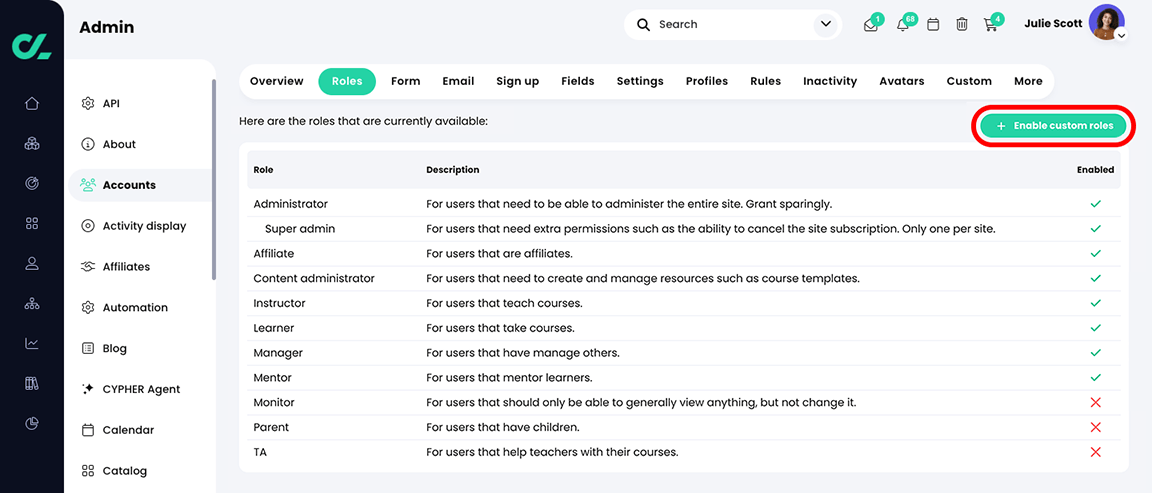Open the Fields tab
Screen dimensions: 1152x493
point(577,81)
